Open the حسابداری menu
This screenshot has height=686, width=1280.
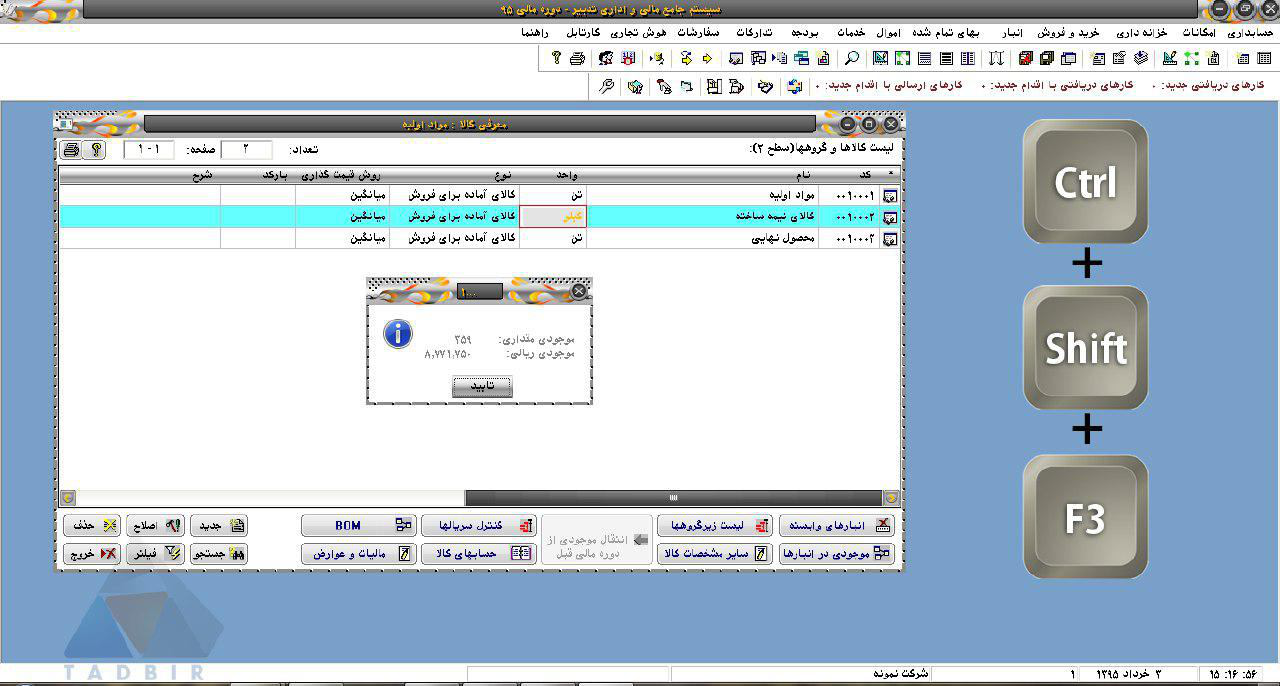point(1250,32)
